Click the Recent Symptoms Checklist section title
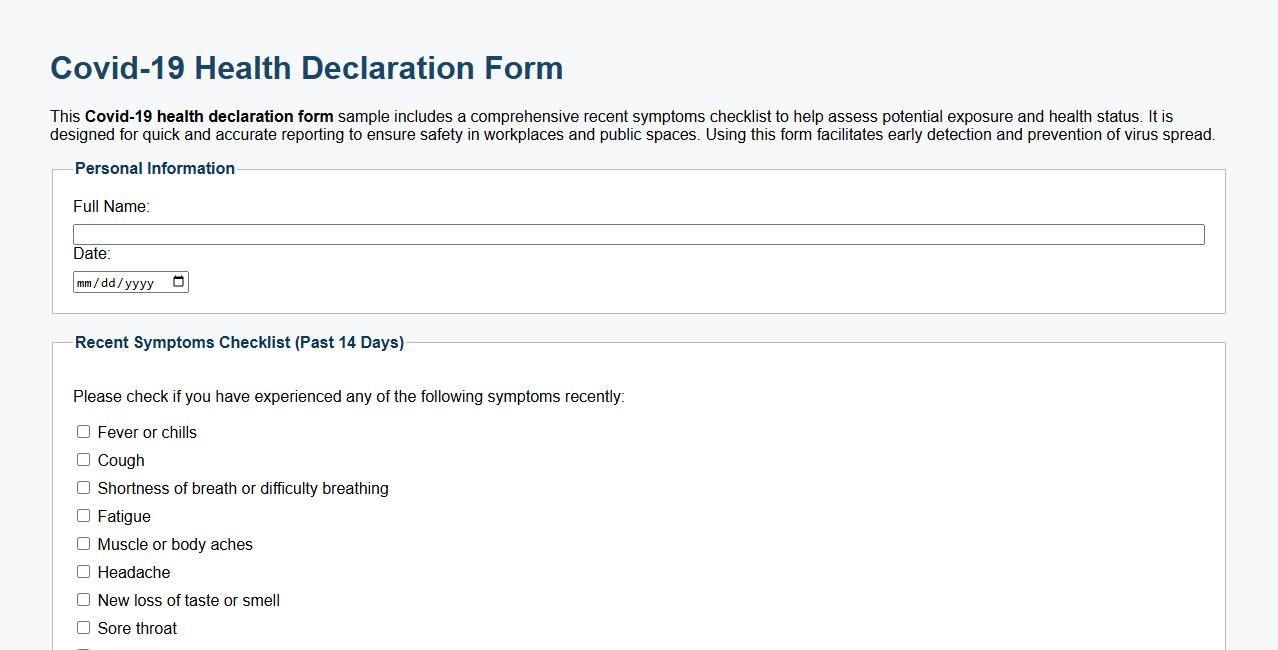Image resolution: width=1278 pixels, height=650 pixels. click(239, 342)
